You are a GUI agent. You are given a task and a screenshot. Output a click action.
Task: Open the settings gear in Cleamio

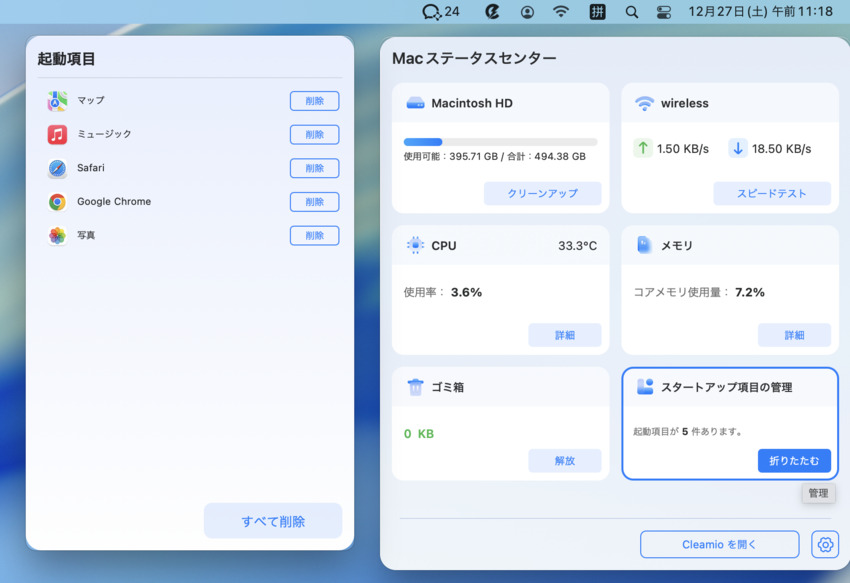pos(824,544)
